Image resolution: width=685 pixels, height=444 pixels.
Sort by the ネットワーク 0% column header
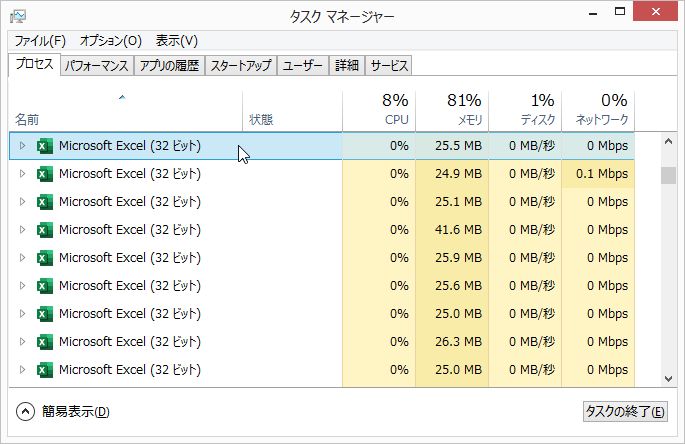point(598,111)
